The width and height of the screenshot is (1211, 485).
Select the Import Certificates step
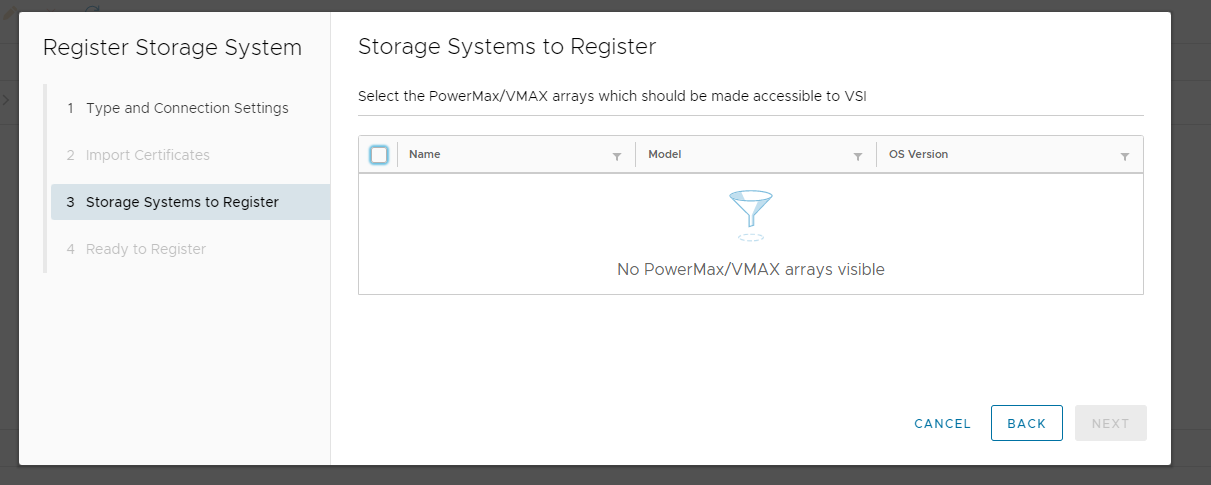[147, 155]
